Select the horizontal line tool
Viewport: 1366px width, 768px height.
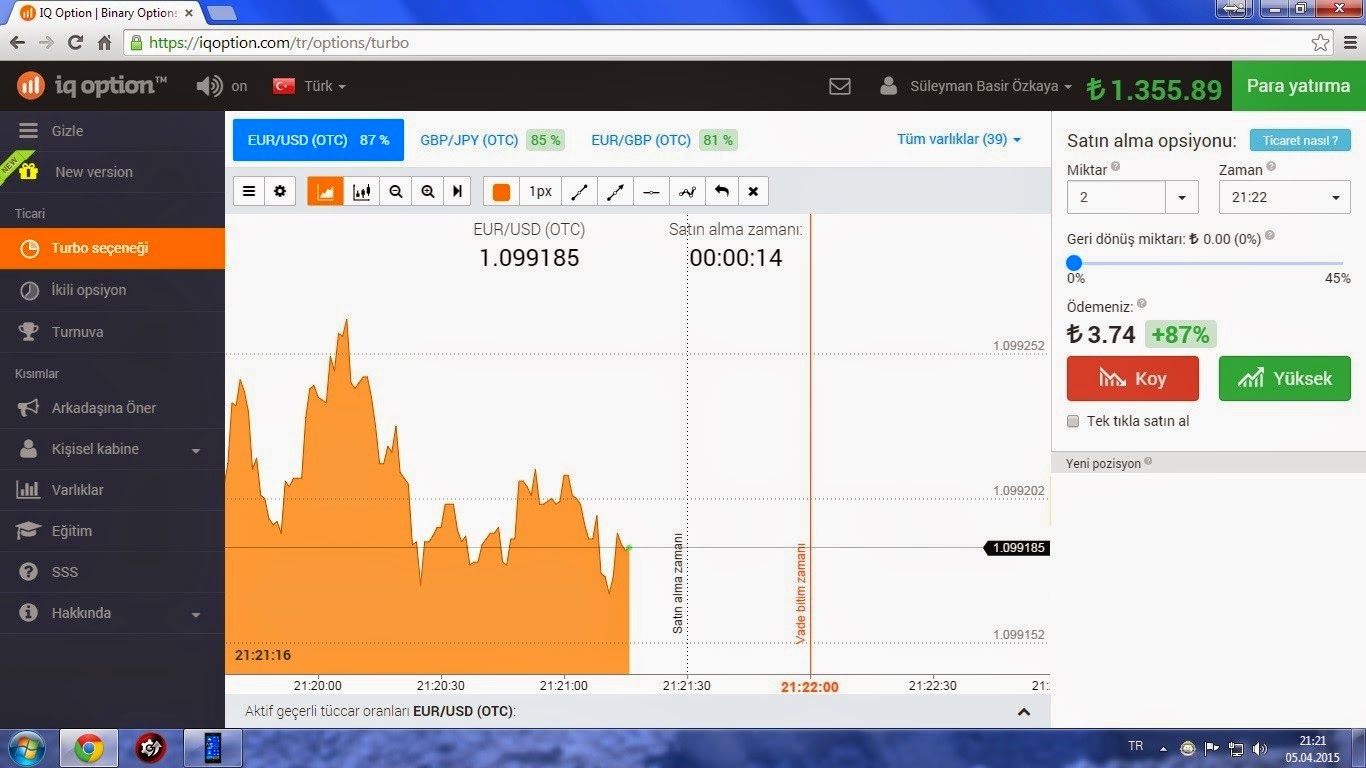pyautogui.click(x=651, y=191)
